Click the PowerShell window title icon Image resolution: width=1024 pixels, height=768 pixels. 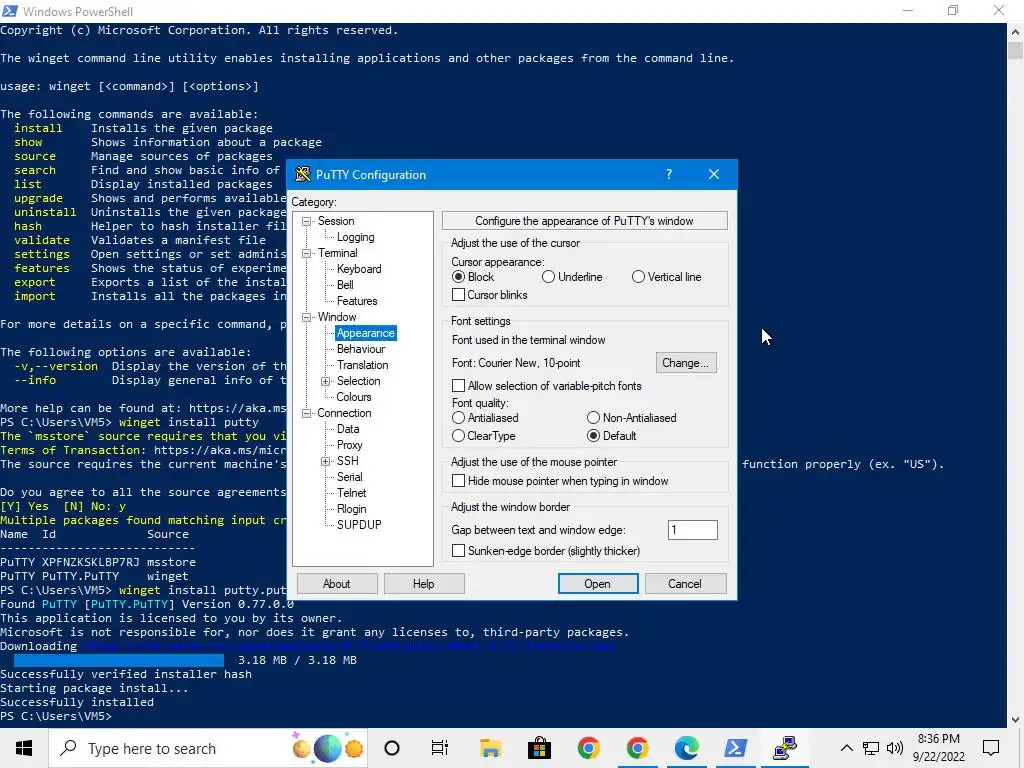(10, 10)
